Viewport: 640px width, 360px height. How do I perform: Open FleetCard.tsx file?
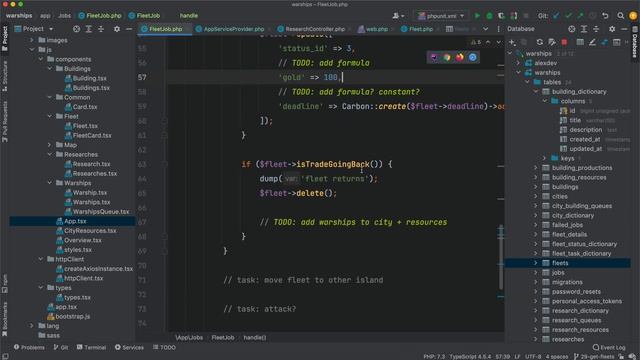point(92,135)
